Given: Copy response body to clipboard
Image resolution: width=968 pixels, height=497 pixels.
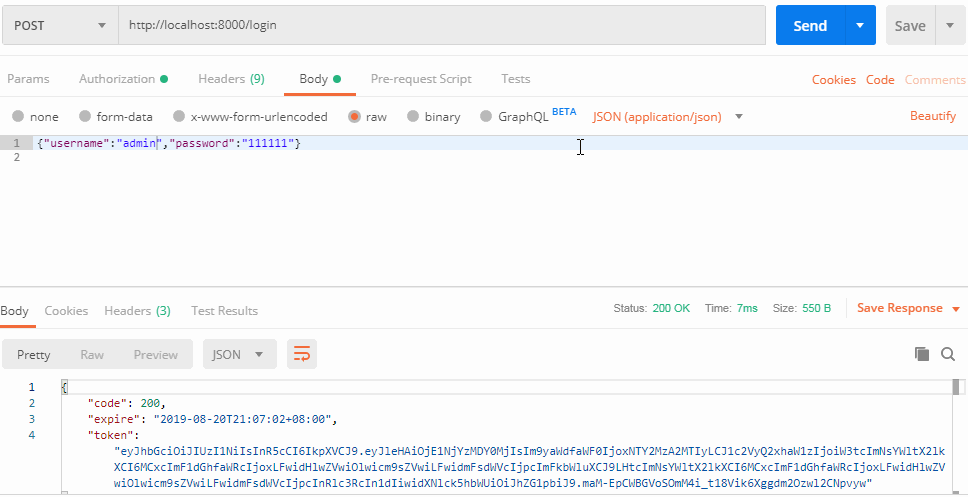Looking at the screenshot, I should 922,354.
